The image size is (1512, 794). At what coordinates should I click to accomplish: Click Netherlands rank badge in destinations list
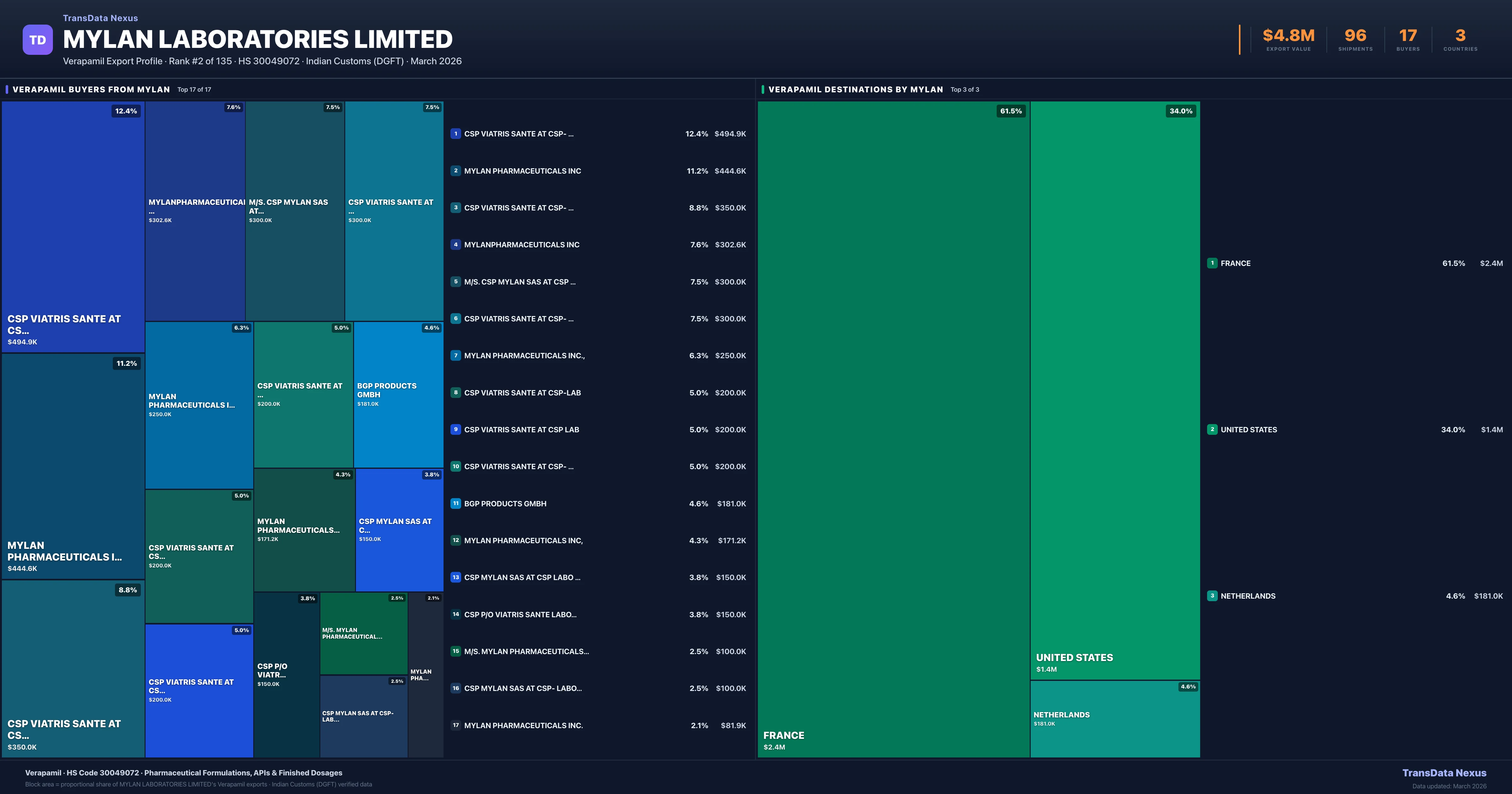pyautogui.click(x=1212, y=595)
